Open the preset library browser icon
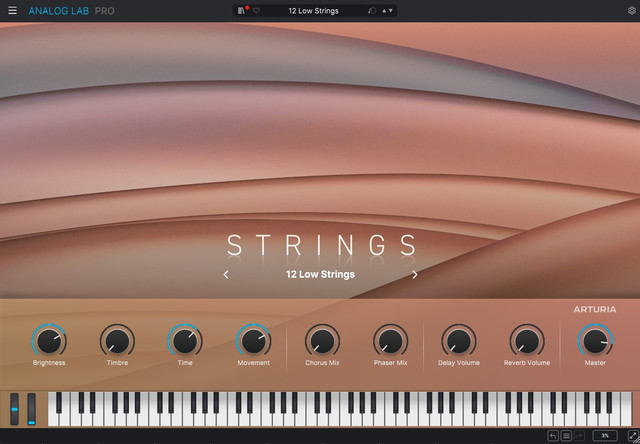Viewport: 640px width, 444px height. [x=242, y=11]
